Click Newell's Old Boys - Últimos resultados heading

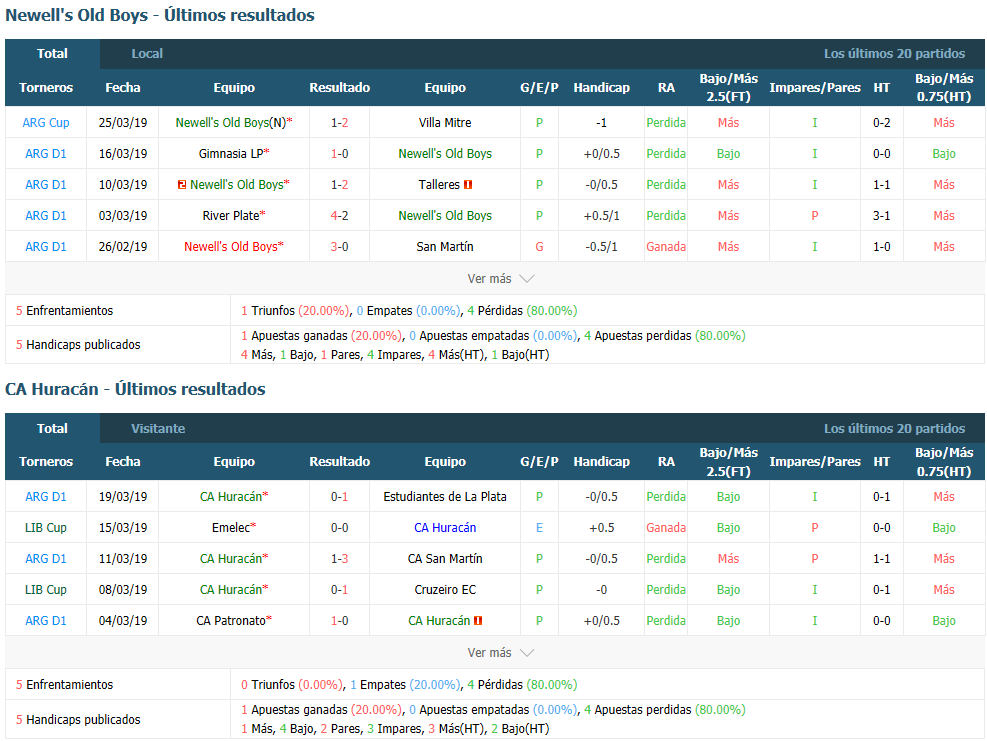tap(160, 15)
